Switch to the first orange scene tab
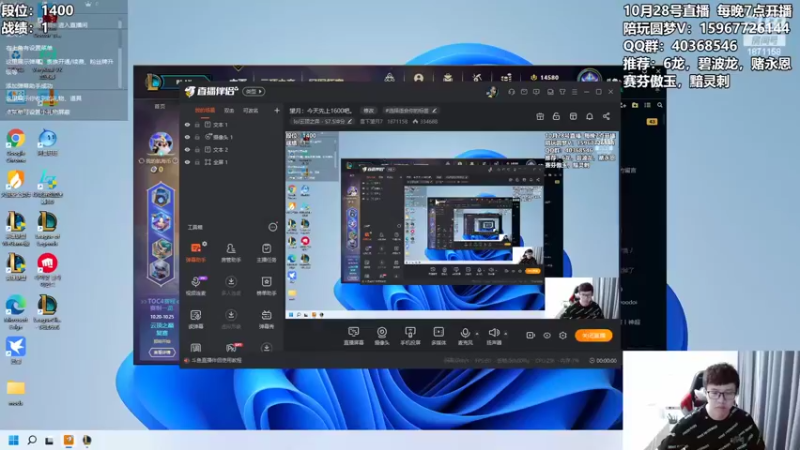 [205, 110]
